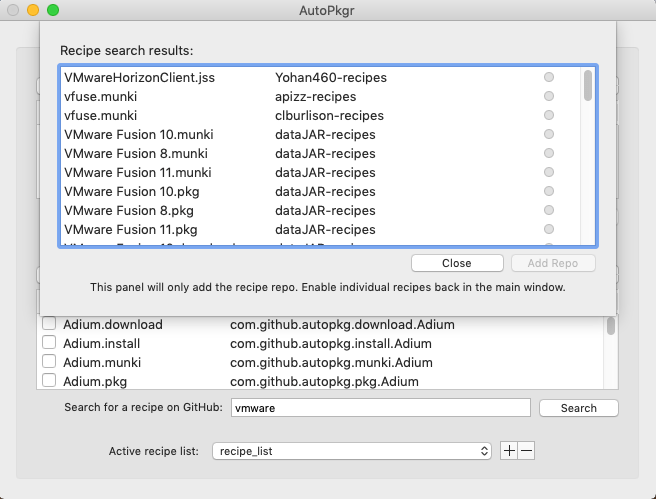
Task: Tick the Adium.pkg recipe checkbox
Action: point(49,381)
